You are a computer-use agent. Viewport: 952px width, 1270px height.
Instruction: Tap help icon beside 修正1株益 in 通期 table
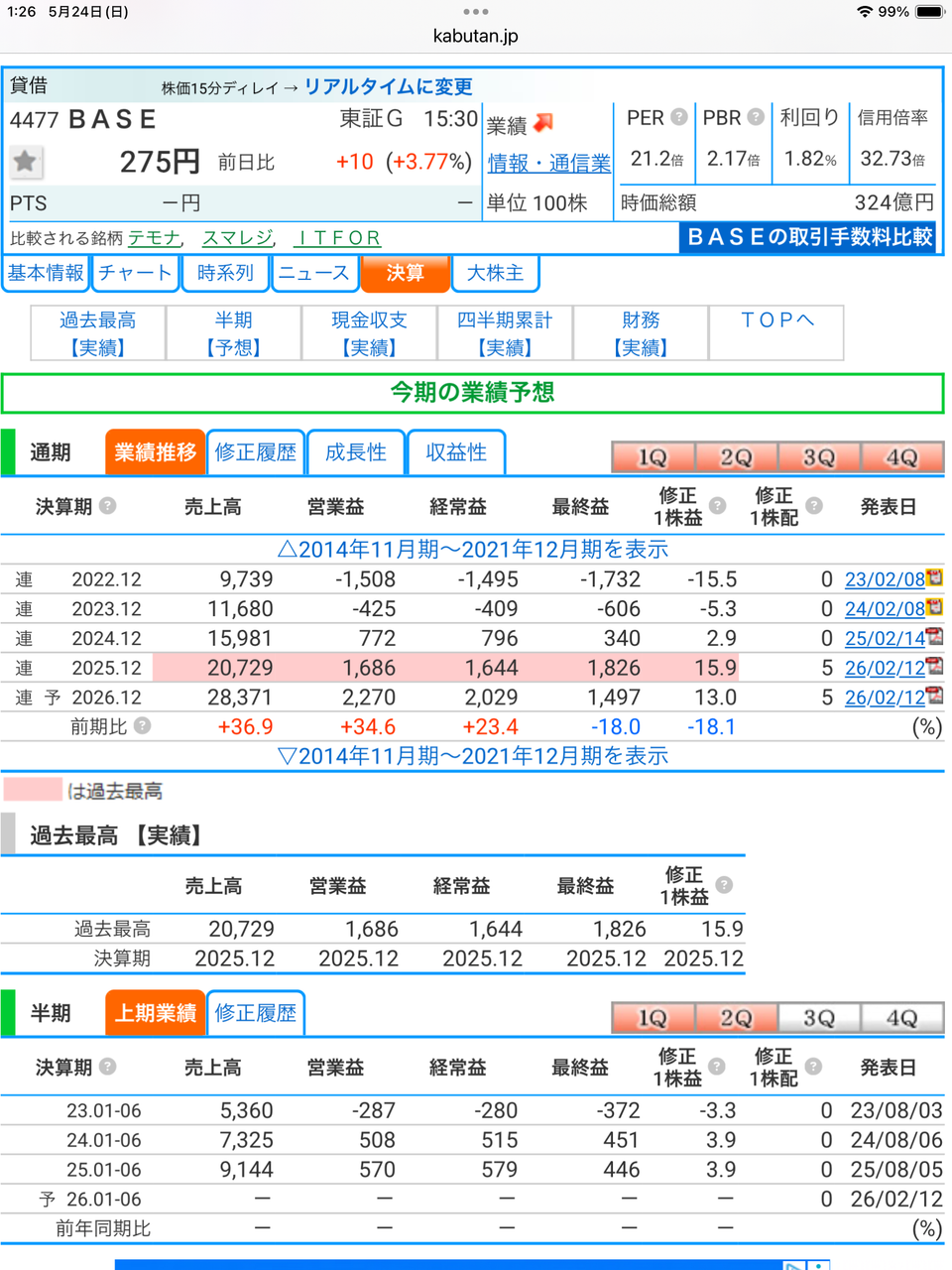[x=718, y=506]
